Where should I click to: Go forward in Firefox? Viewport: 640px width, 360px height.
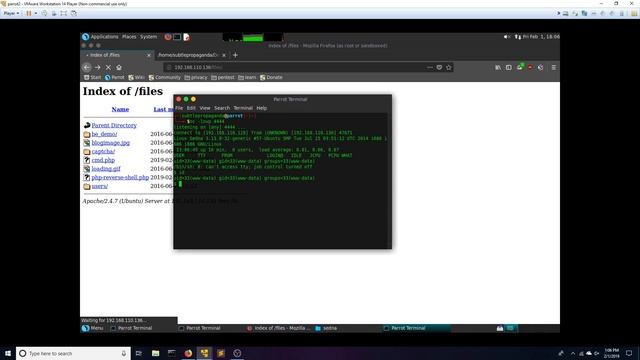[x=98, y=67]
